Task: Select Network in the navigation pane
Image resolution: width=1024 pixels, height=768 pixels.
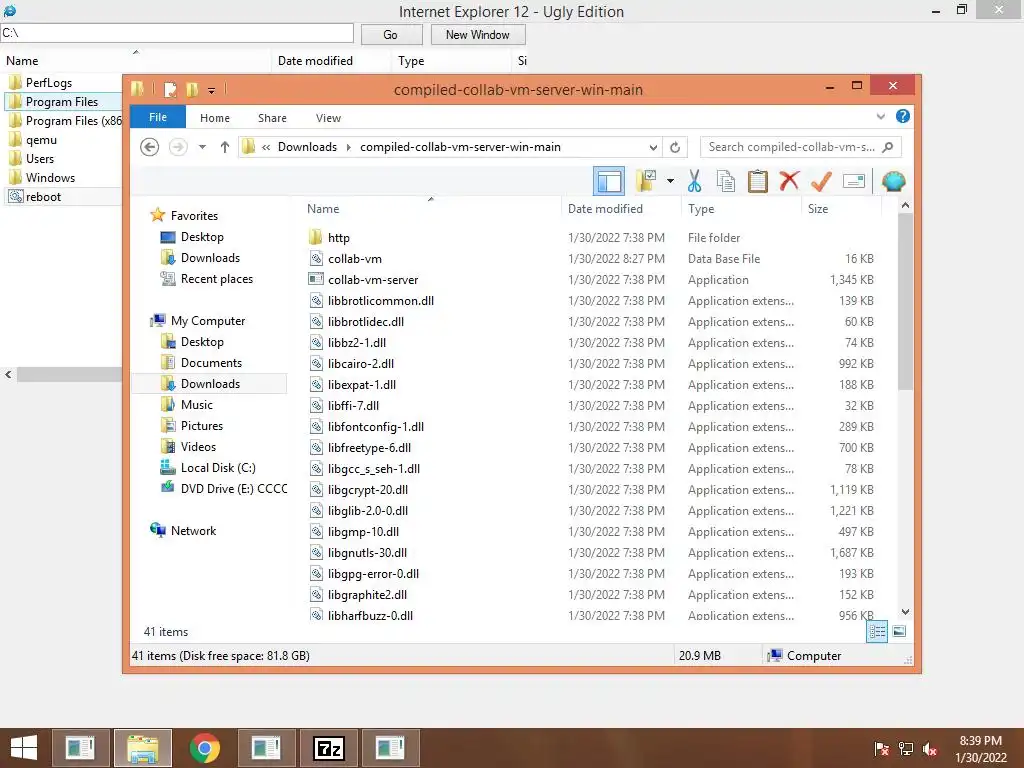Action: coord(193,531)
